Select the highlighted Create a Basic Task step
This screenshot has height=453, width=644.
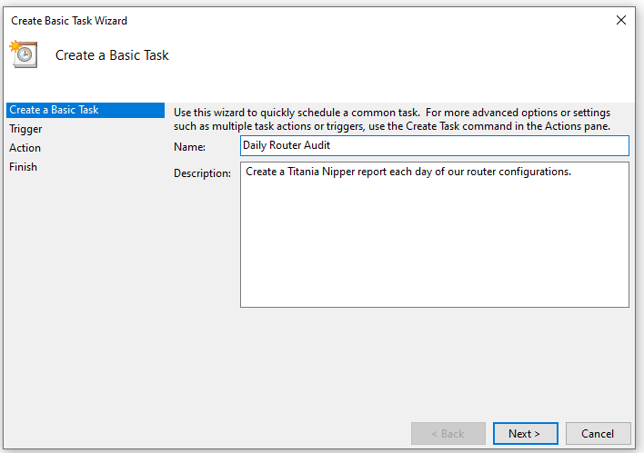coord(54,110)
